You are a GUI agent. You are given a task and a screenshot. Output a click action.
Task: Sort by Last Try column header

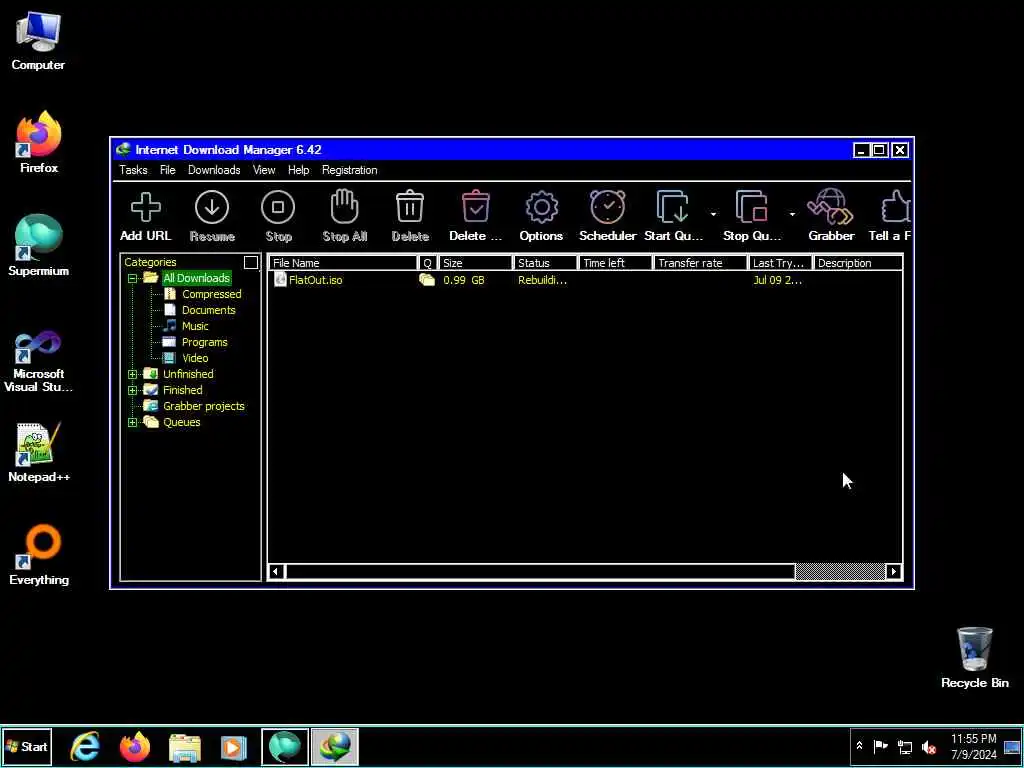coord(780,263)
